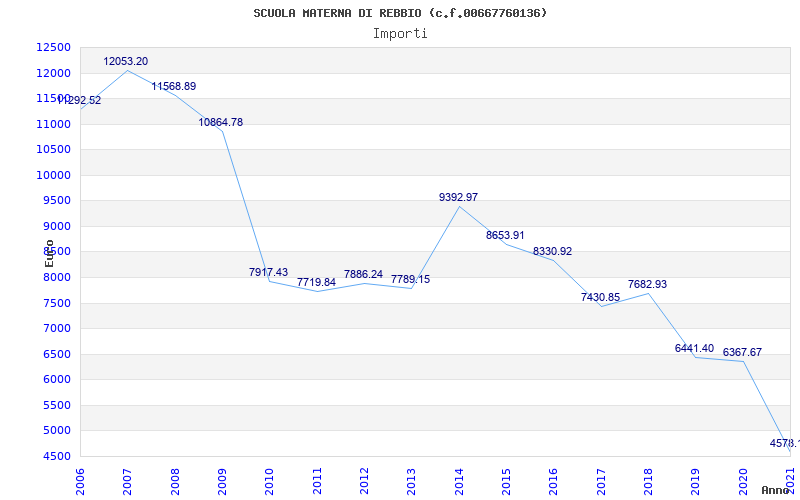Click x-axis year 2006
Viewport: 800px width, 500px height.
click(x=80, y=481)
